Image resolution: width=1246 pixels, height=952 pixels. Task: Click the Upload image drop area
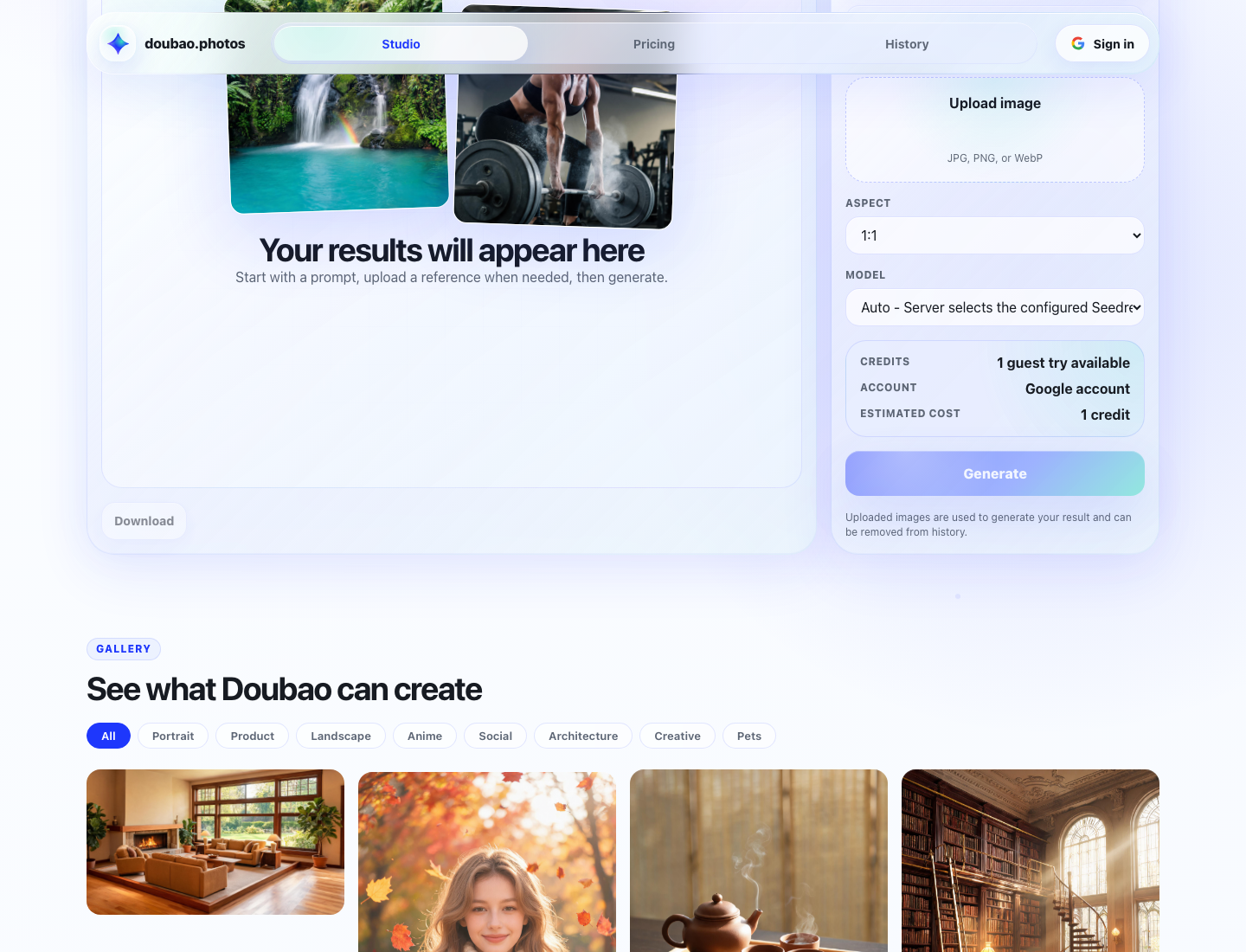tap(995, 130)
